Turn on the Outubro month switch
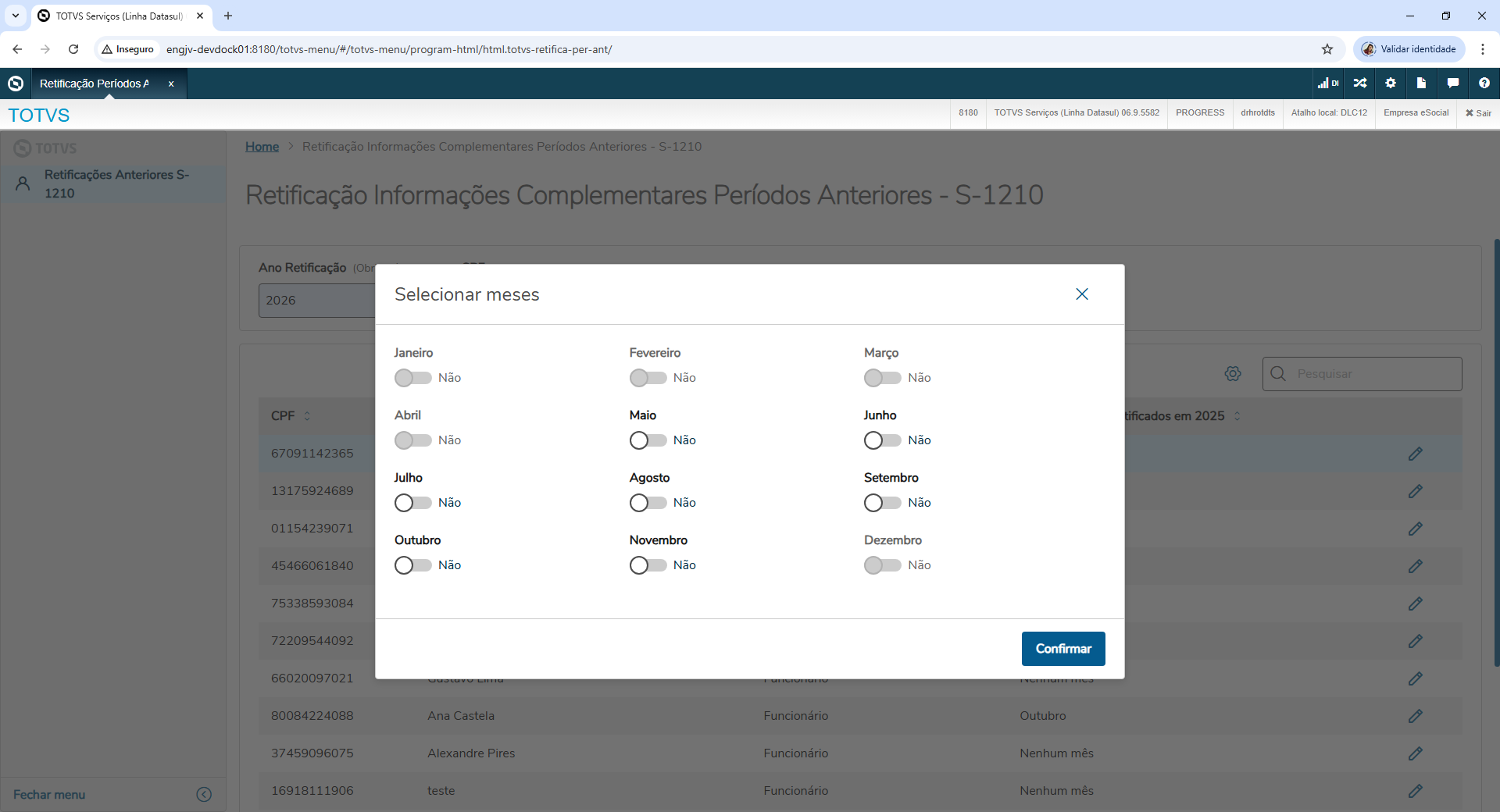 pos(412,565)
